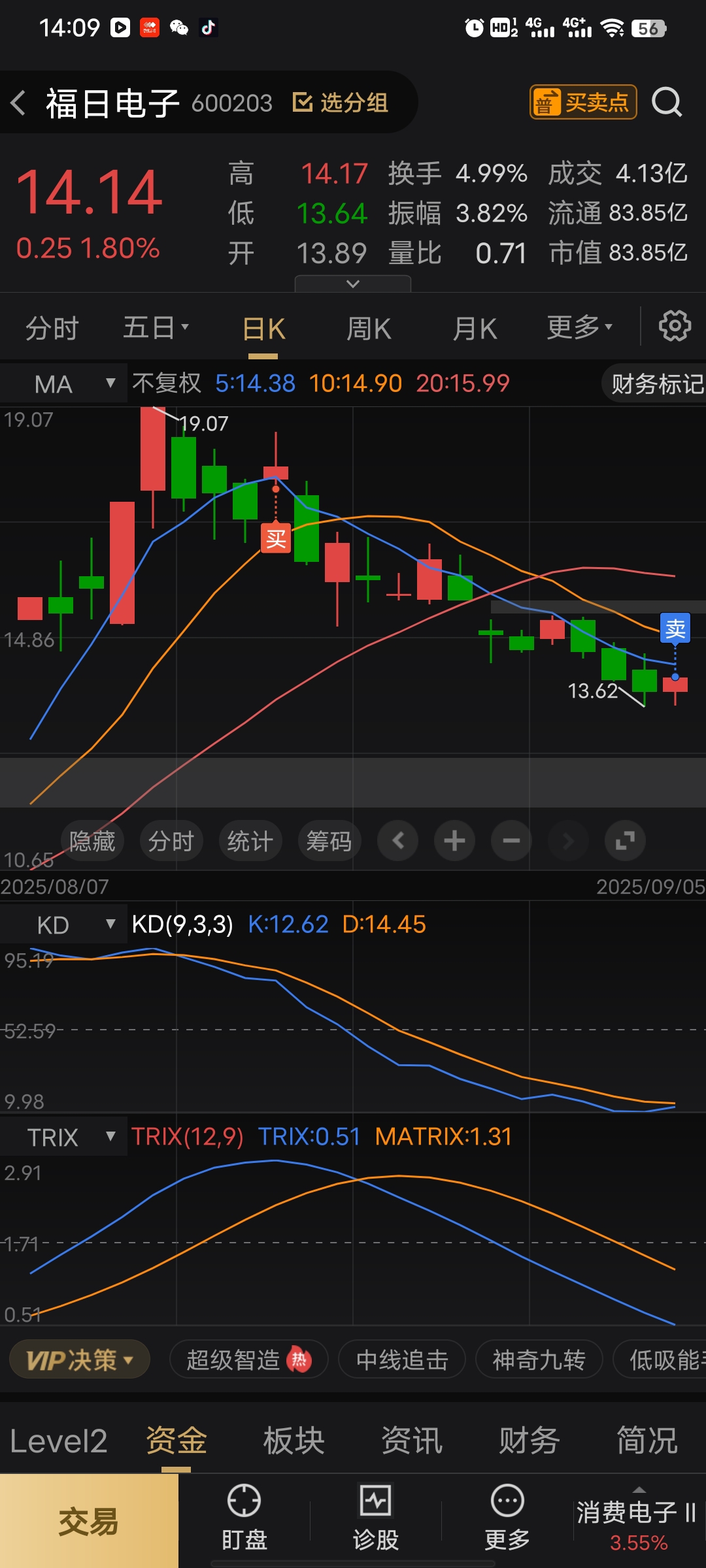Move chart right with arrow button
Screen dimensions: 706x1568
pos(569,841)
